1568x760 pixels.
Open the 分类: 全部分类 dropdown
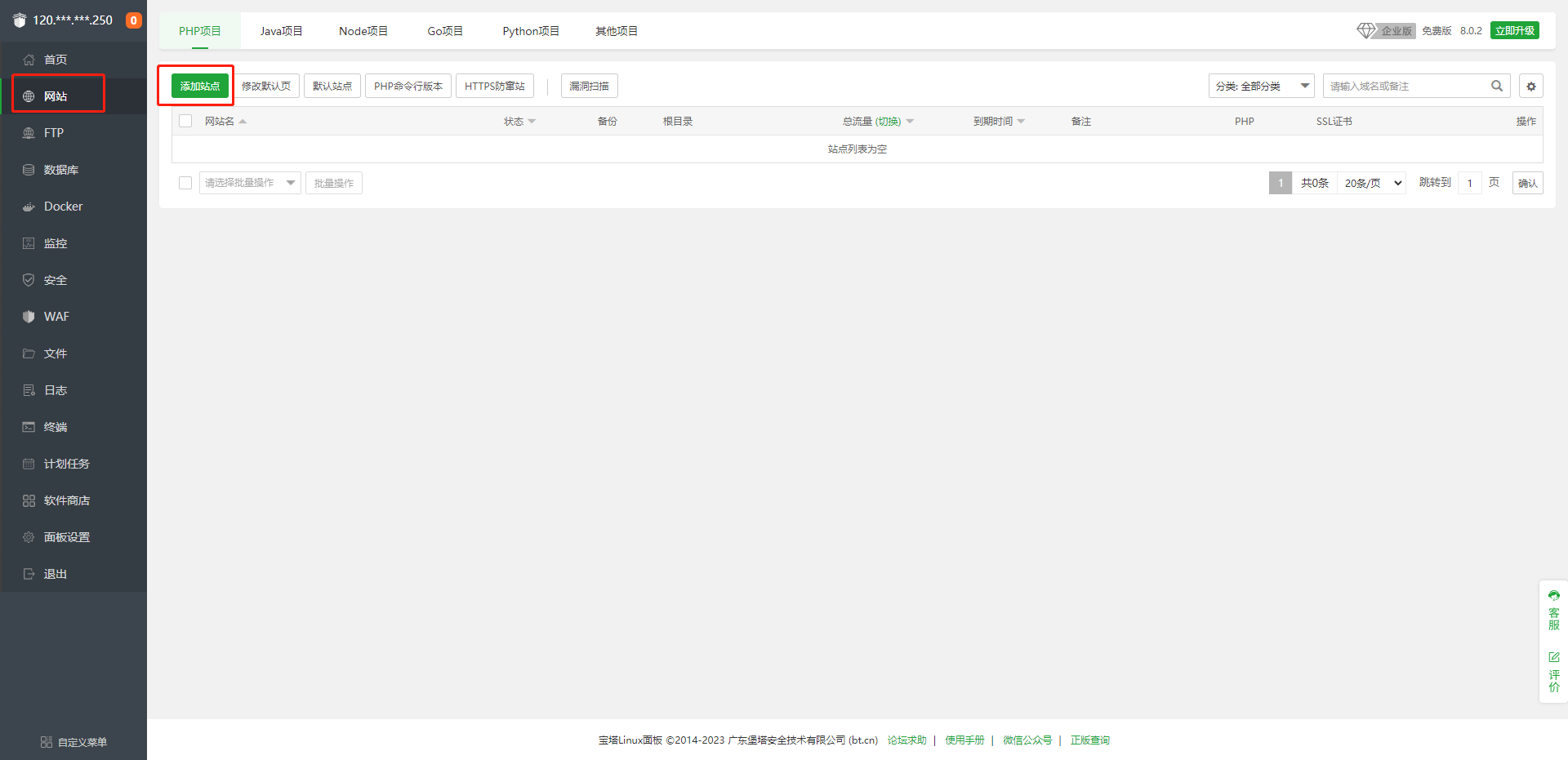(x=1261, y=86)
